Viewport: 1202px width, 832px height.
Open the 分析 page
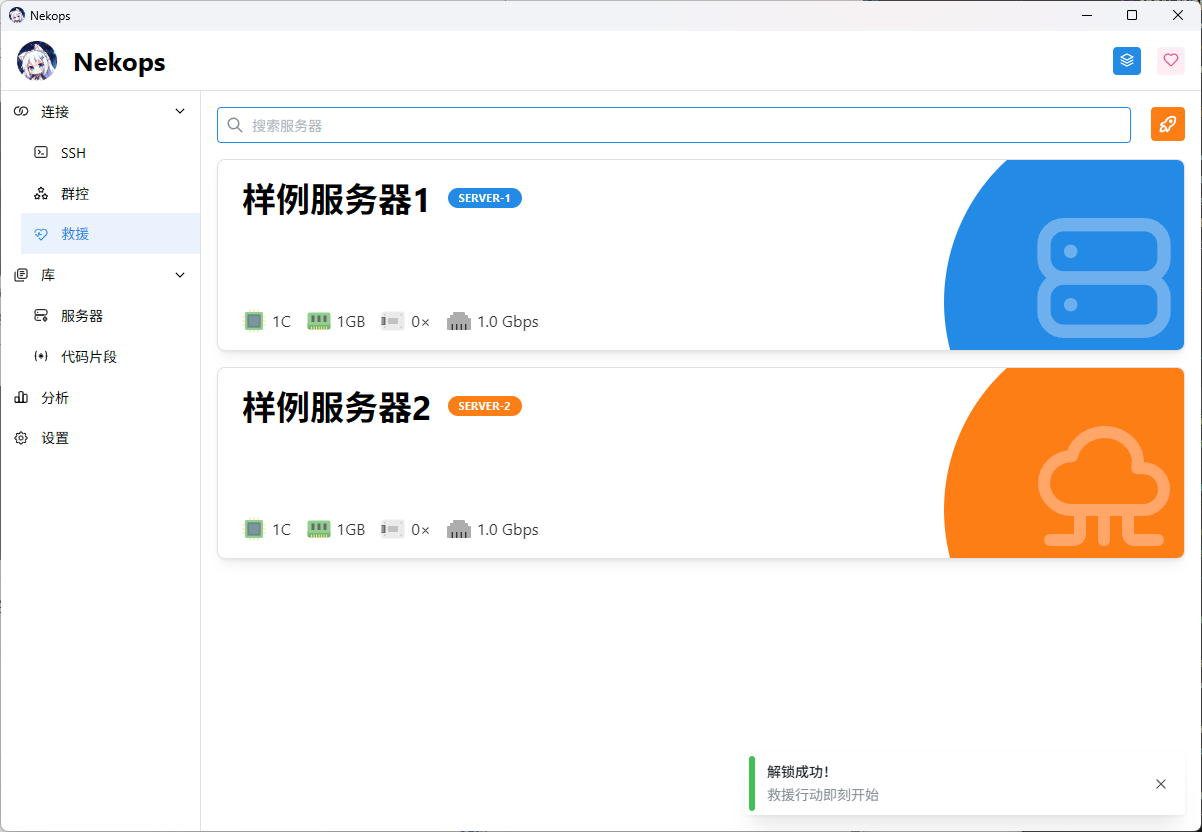pos(55,398)
